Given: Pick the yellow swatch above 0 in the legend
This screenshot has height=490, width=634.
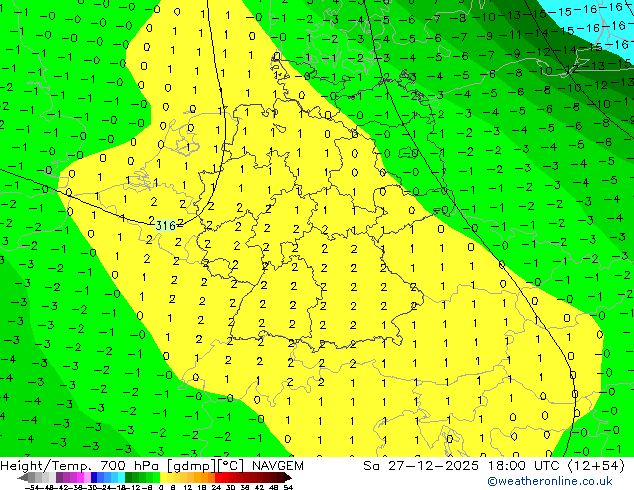Looking at the screenshot, I should click(x=163, y=478).
